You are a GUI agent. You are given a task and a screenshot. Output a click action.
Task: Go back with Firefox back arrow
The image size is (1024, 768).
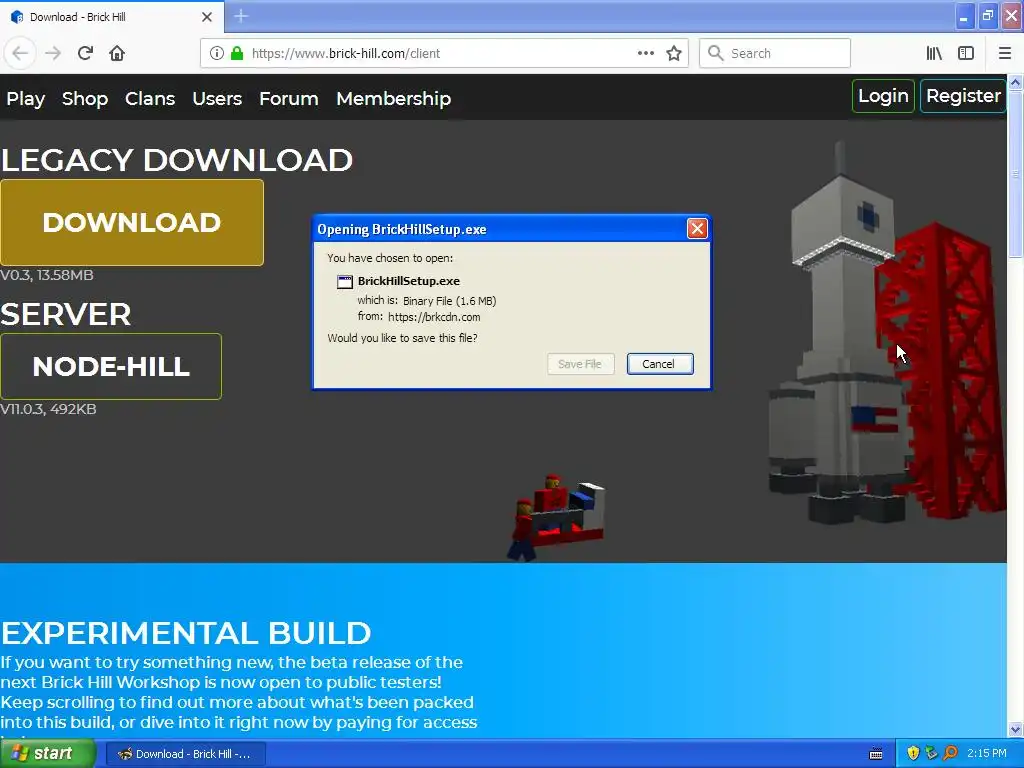[20, 53]
